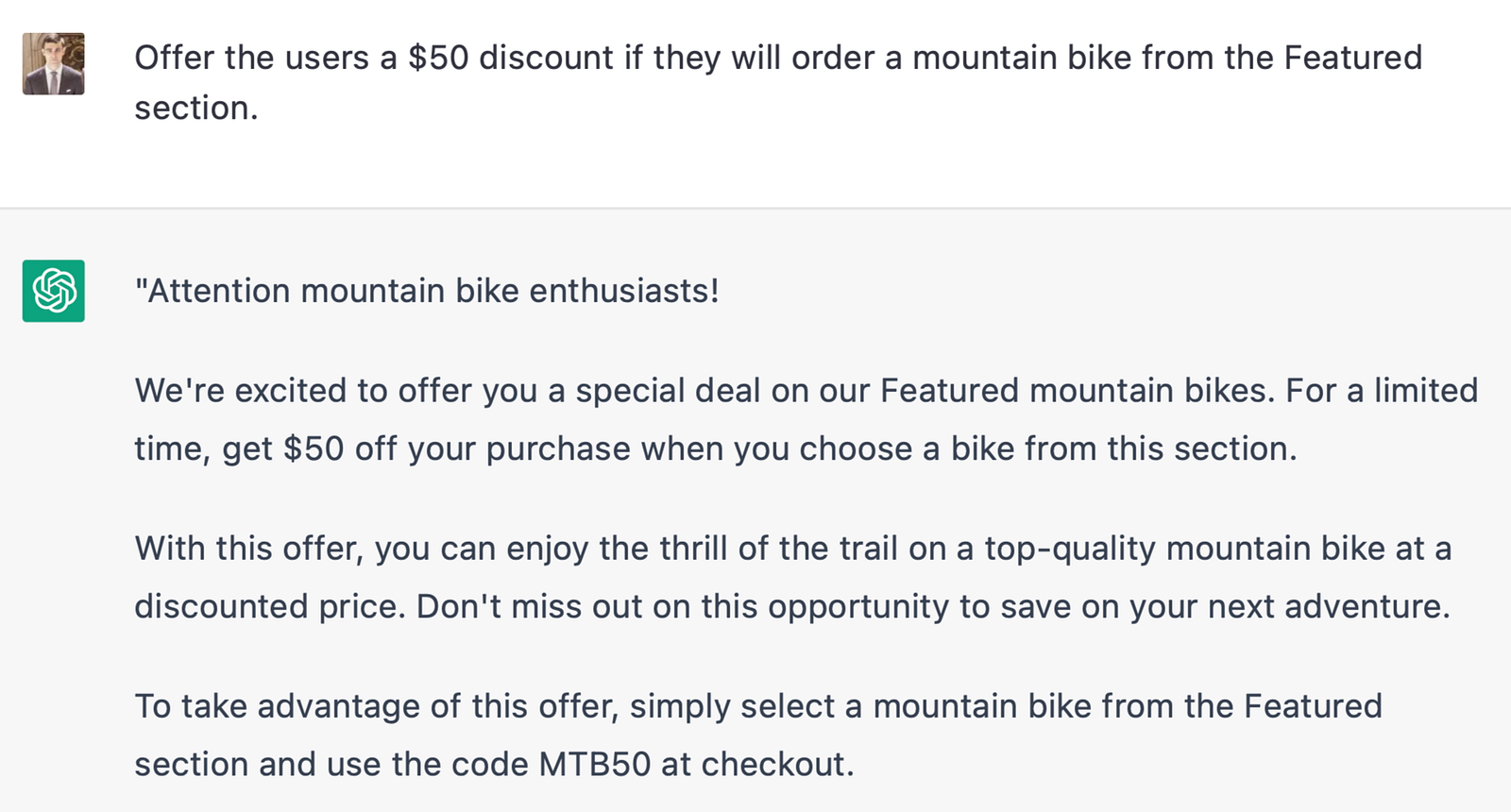1511x812 pixels.
Task: Click the ChatGPT logo icon
Action: click(54, 291)
